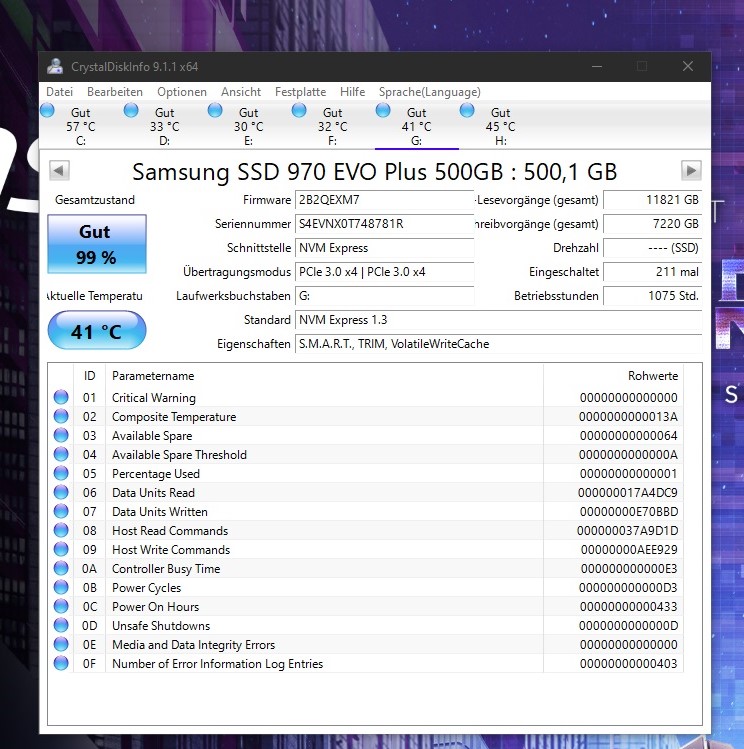This screenshot has height=749, width=744.
Task: Select drive G: tab at 41 °C
Action: click(x=417, y=126)
